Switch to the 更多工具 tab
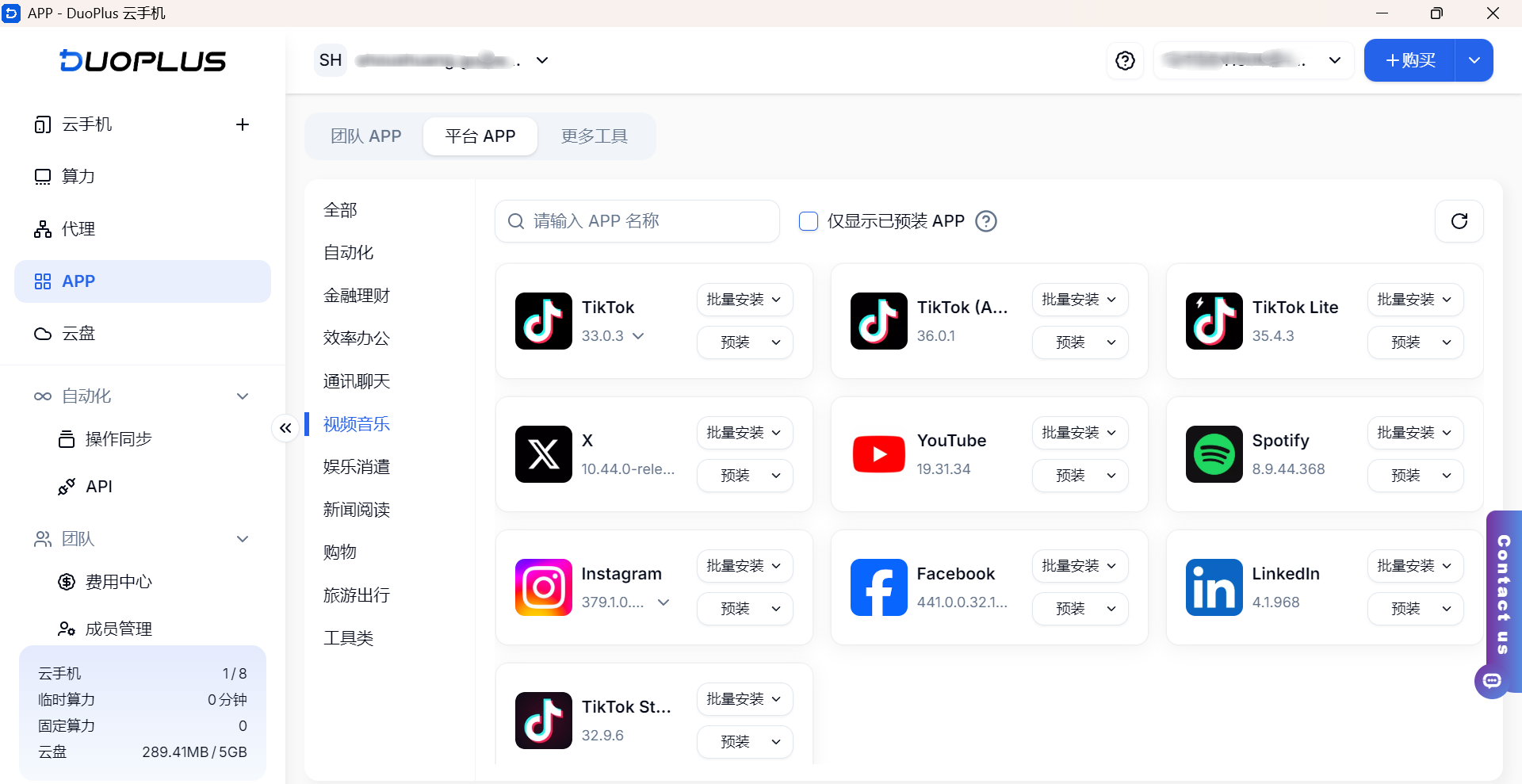 [x=595, y=136]
